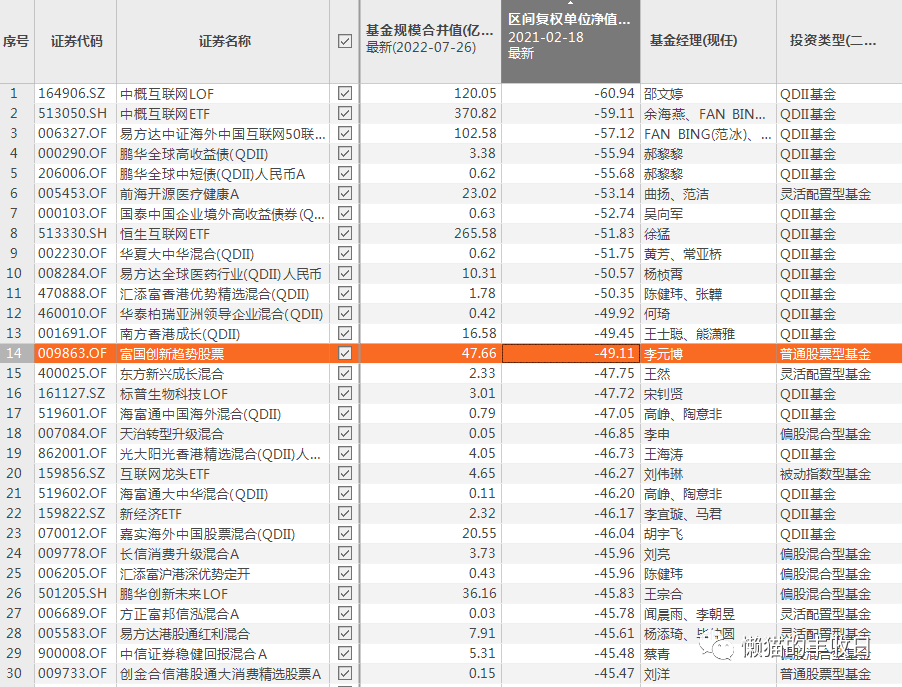
Task: Toggle checkbox for 前海开源医疗健康A row
Action: click(345, 193)
